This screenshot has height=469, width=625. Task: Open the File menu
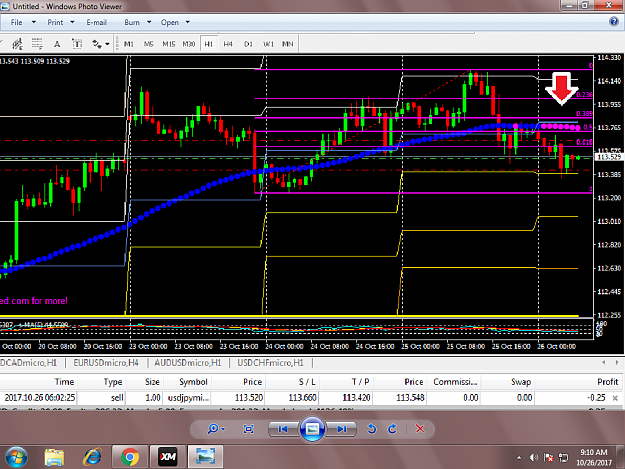click(16, 22)
